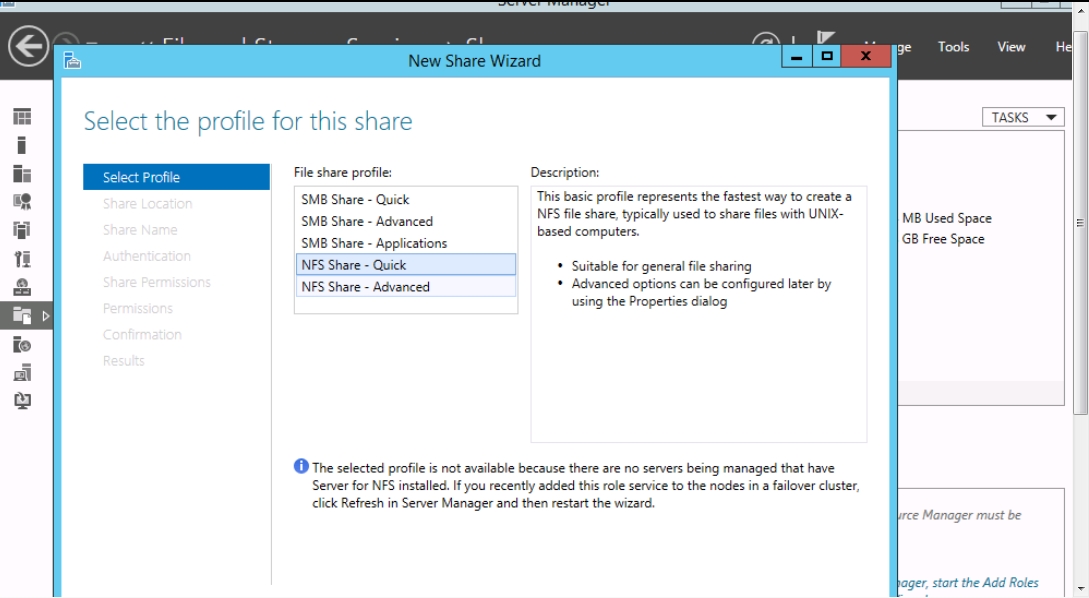The height and width of the screenshot is (598, 1089).
Task: Click the wrench-and-server role icon in sidebar
Action: click(18, 256)
